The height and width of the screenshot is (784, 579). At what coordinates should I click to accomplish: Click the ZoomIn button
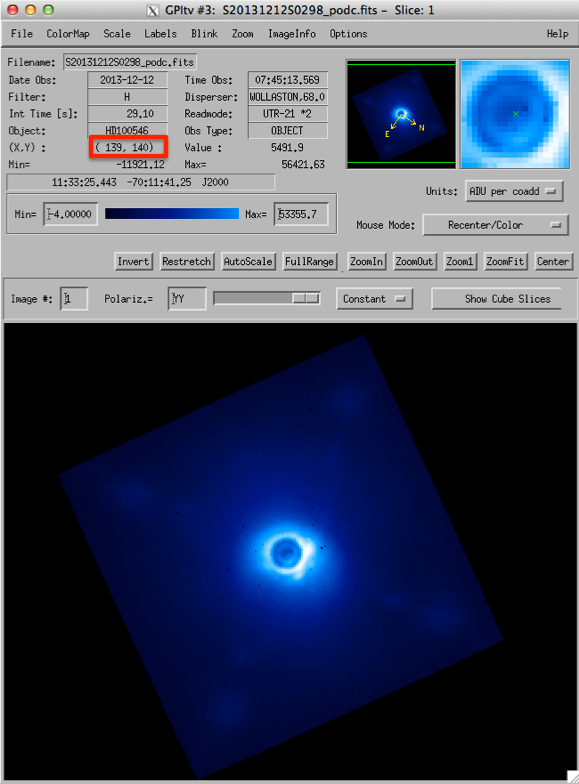pos(366,262)
